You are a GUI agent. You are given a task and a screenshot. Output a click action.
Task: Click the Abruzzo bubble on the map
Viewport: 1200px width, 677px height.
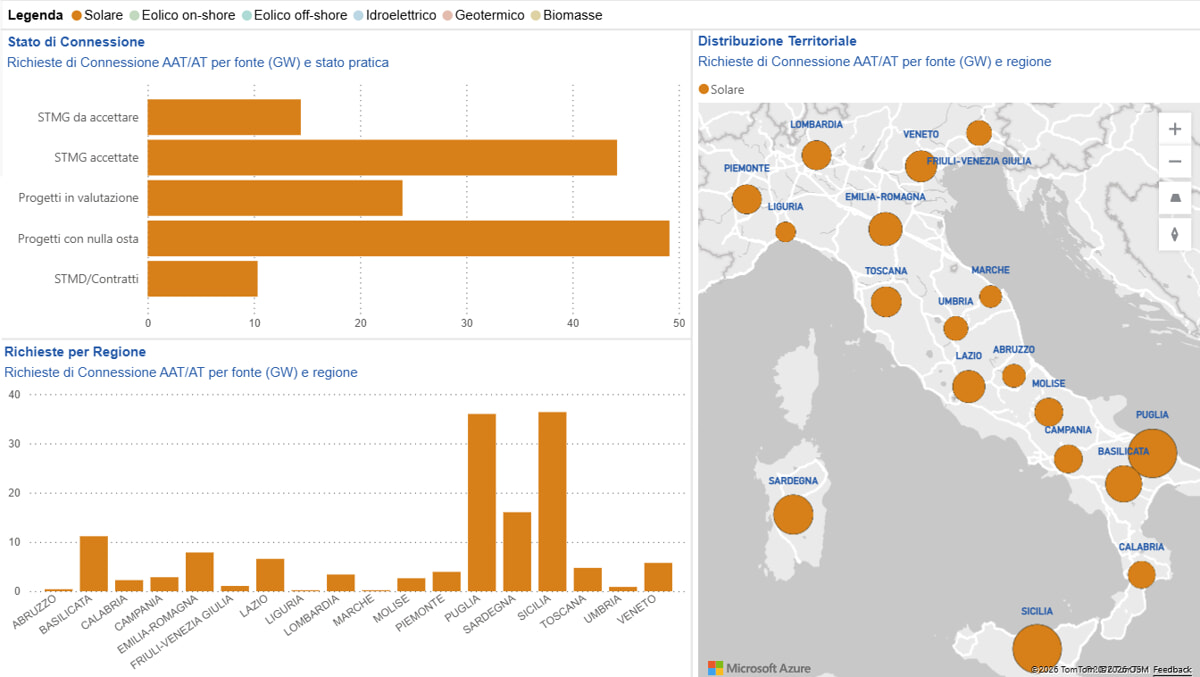(x=1014, y=376)
